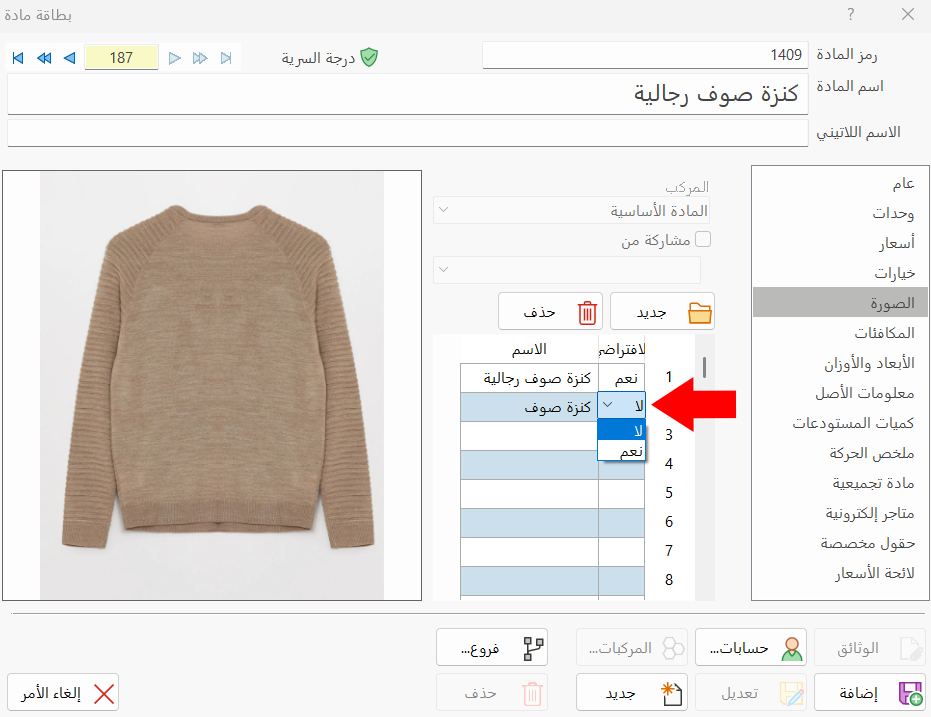Go to the last record navigation icon
Screen dimensions: 931x717
tap(226, 58)
